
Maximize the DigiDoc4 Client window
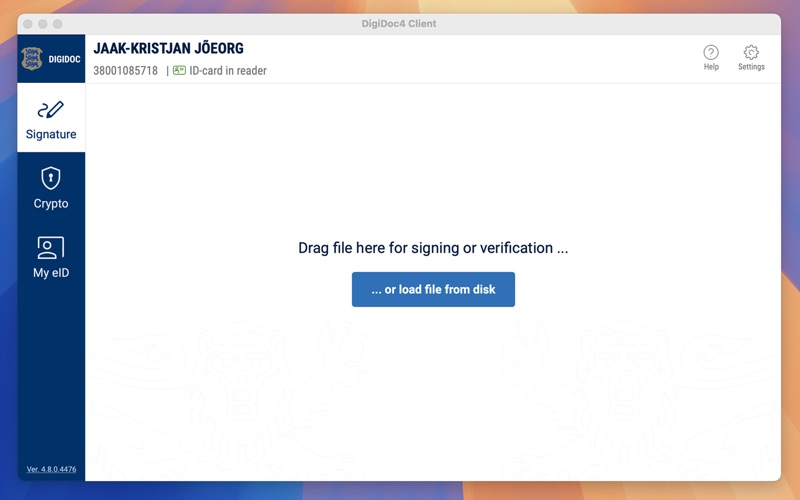pyautogui.click(x=58, y=24)
